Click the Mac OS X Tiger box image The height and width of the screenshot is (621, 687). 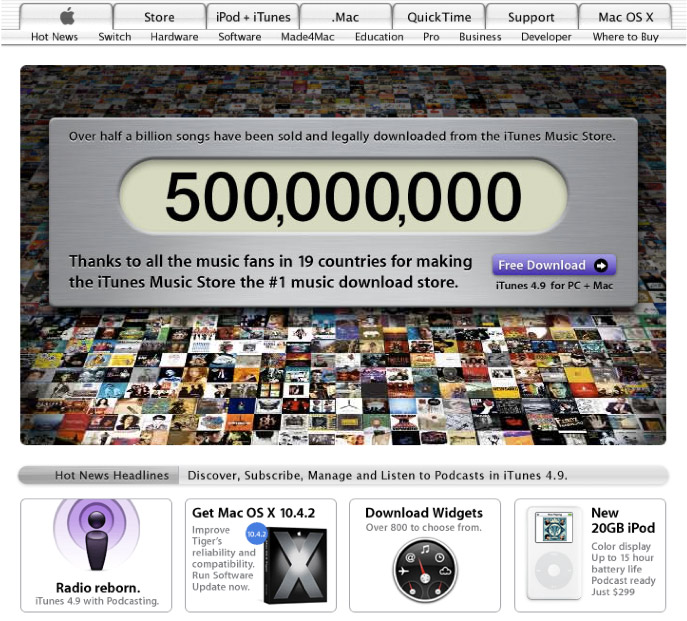coord(296,565)
